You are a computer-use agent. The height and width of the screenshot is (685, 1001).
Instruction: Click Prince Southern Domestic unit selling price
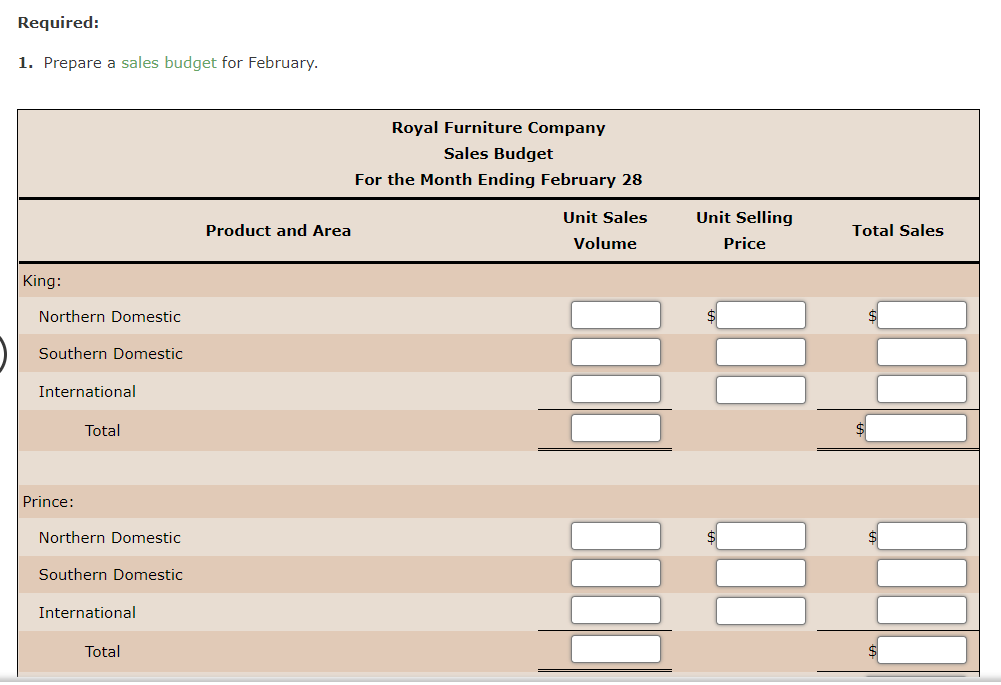760,573
